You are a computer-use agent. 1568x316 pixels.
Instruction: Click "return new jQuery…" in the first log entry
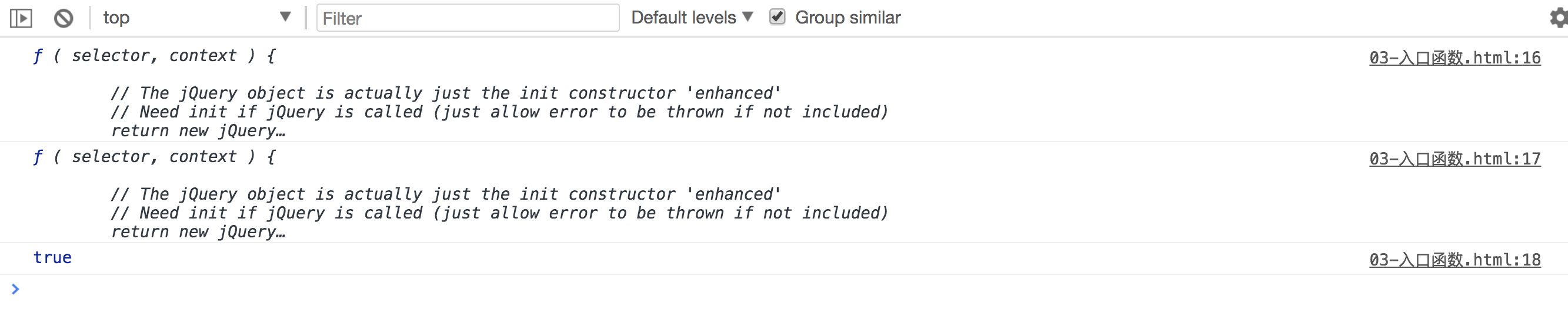(x=198, y=130)
